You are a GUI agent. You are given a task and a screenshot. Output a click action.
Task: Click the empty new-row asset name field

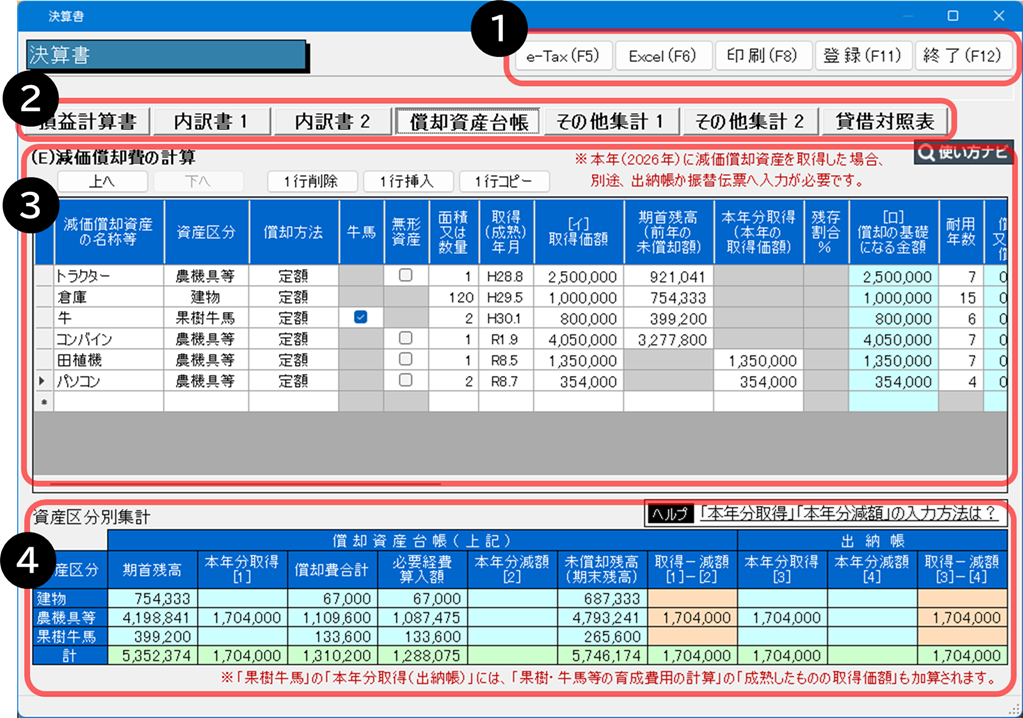coord(108,401)
